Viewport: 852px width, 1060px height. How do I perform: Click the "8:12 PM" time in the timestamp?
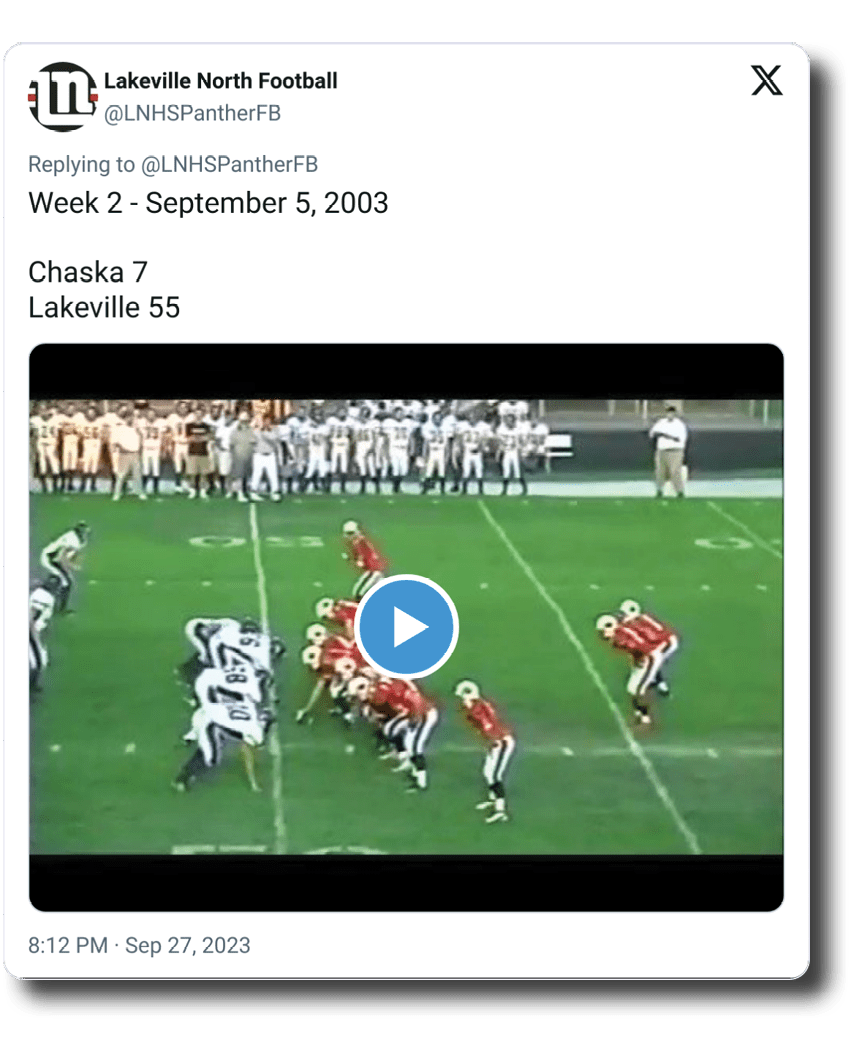point(68,944)
